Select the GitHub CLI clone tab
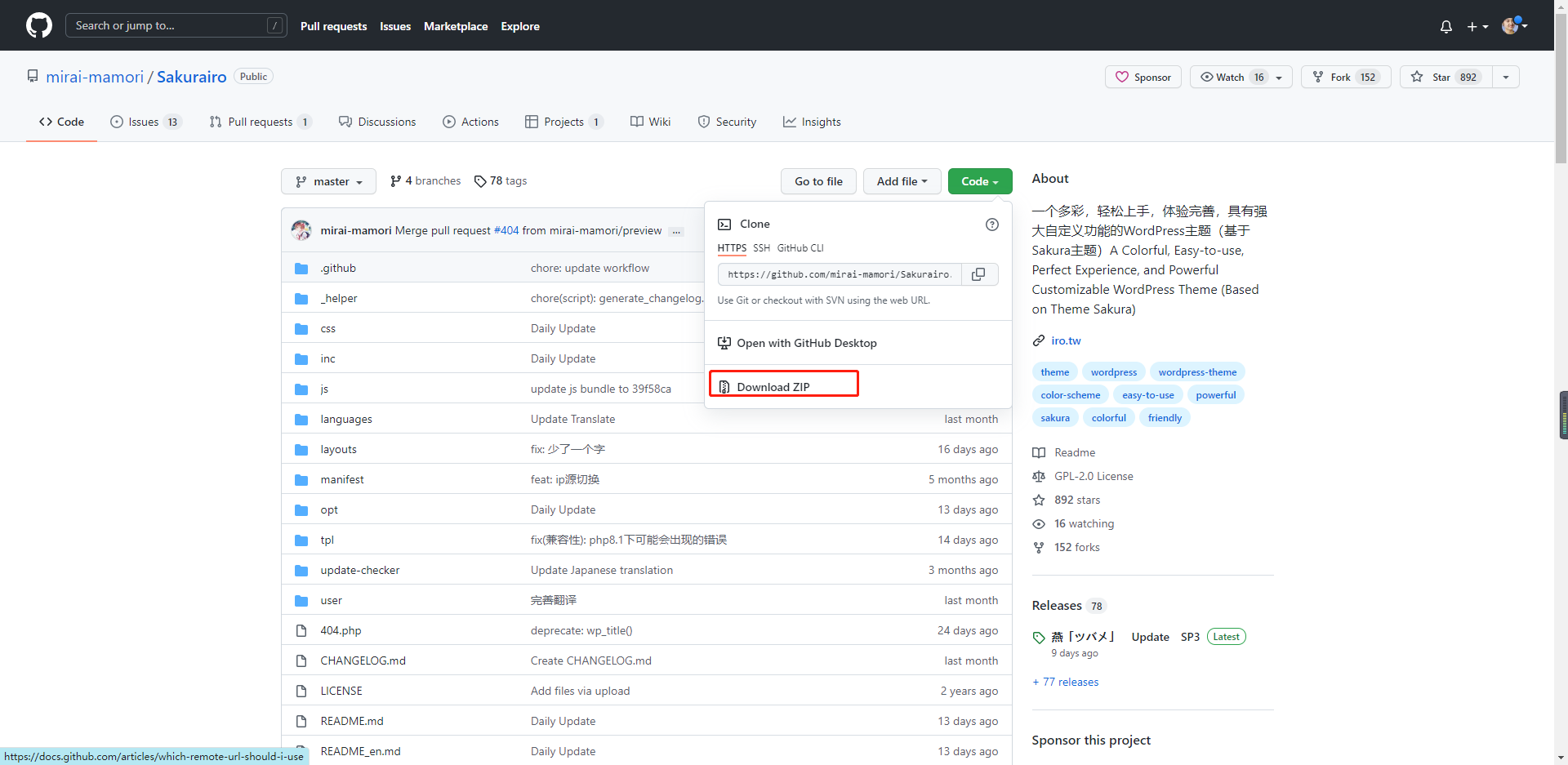This screenshot has height=765, width=1568. (800, 248)
